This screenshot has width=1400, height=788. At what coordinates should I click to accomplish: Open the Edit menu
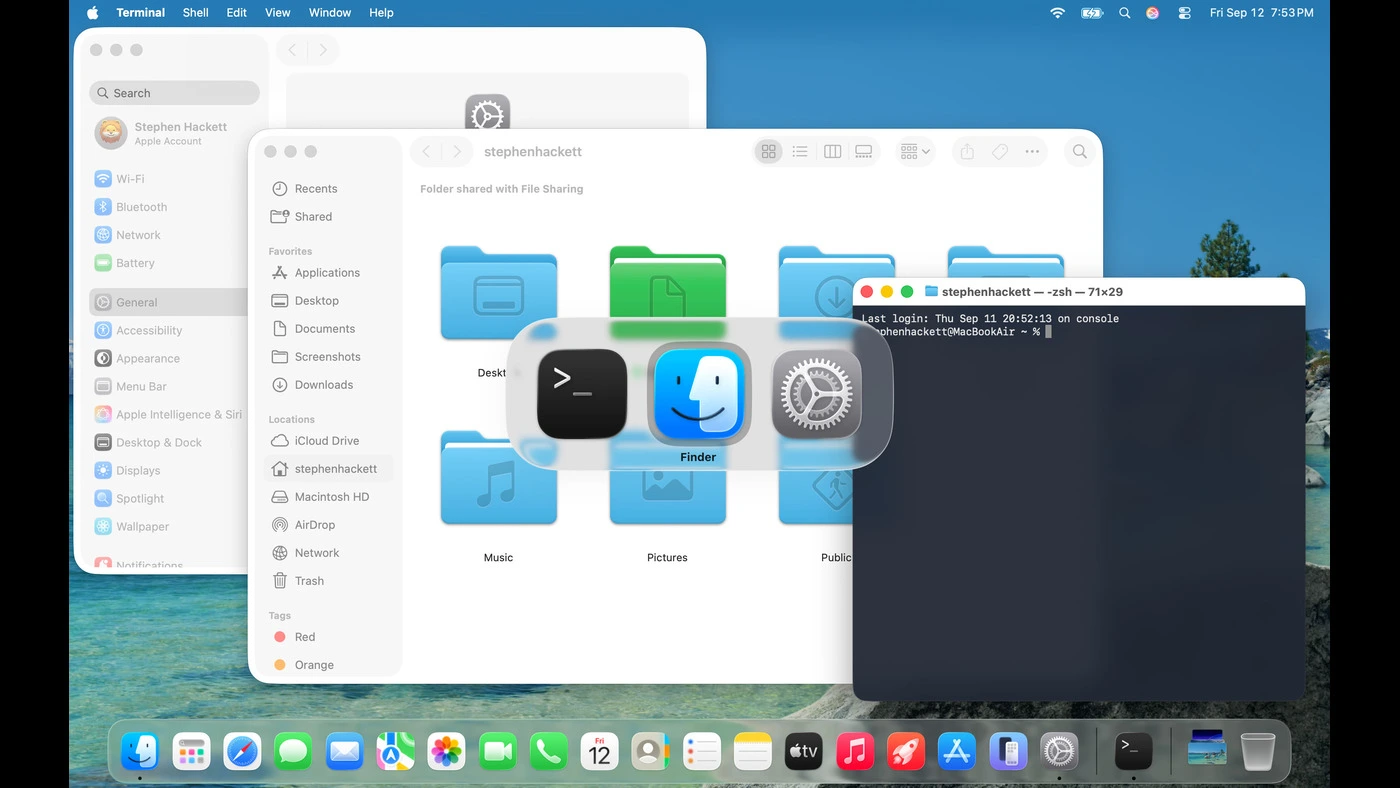coord(236,13)
